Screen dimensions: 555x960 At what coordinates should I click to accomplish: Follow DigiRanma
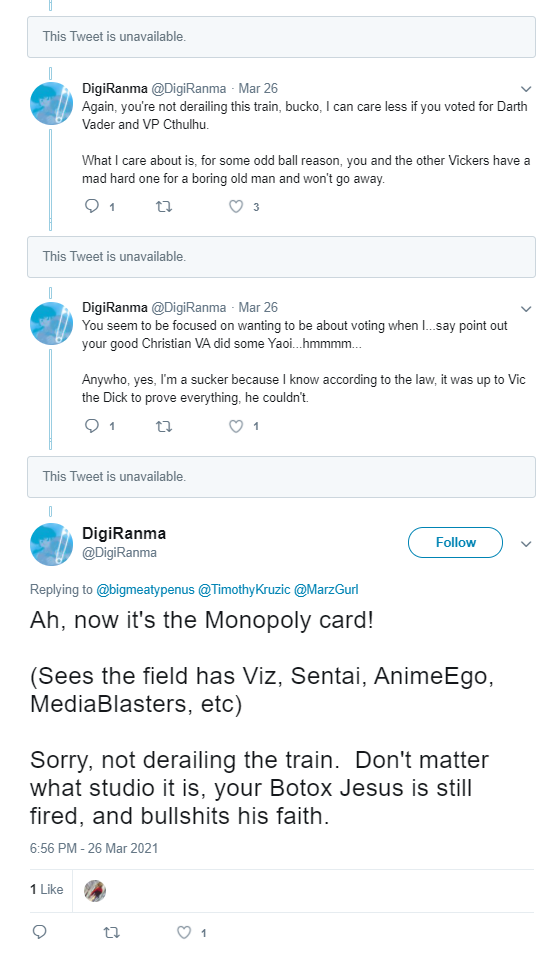tap(455, 542)
